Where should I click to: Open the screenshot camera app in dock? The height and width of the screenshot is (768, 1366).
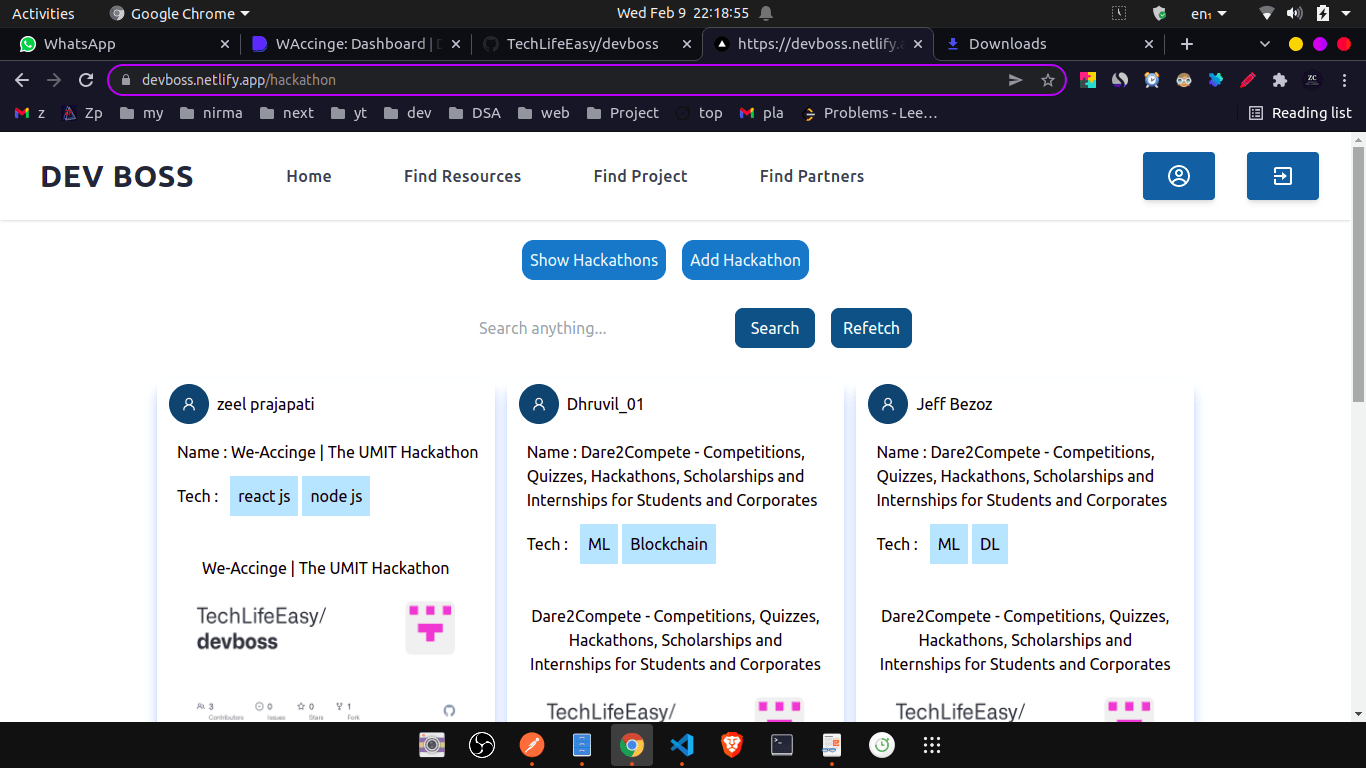point(432,745)
